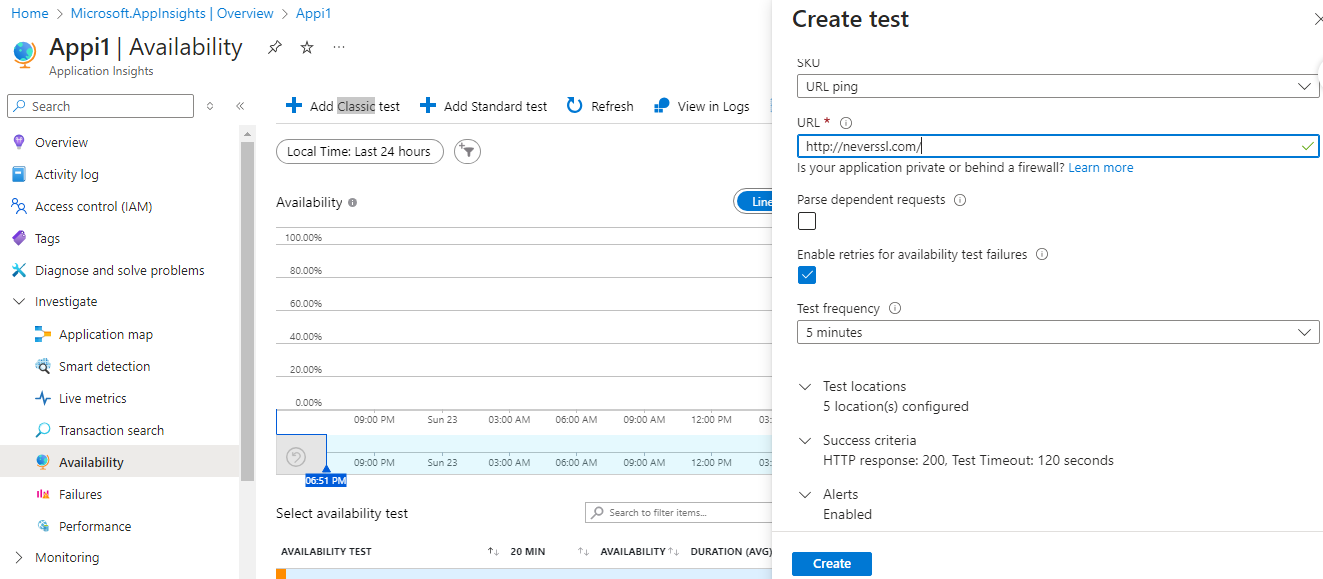The height and width of the screenshot is (579, 1323).
Task: Click the timeline reset circular arrow icon
Action: pos(296,457)
